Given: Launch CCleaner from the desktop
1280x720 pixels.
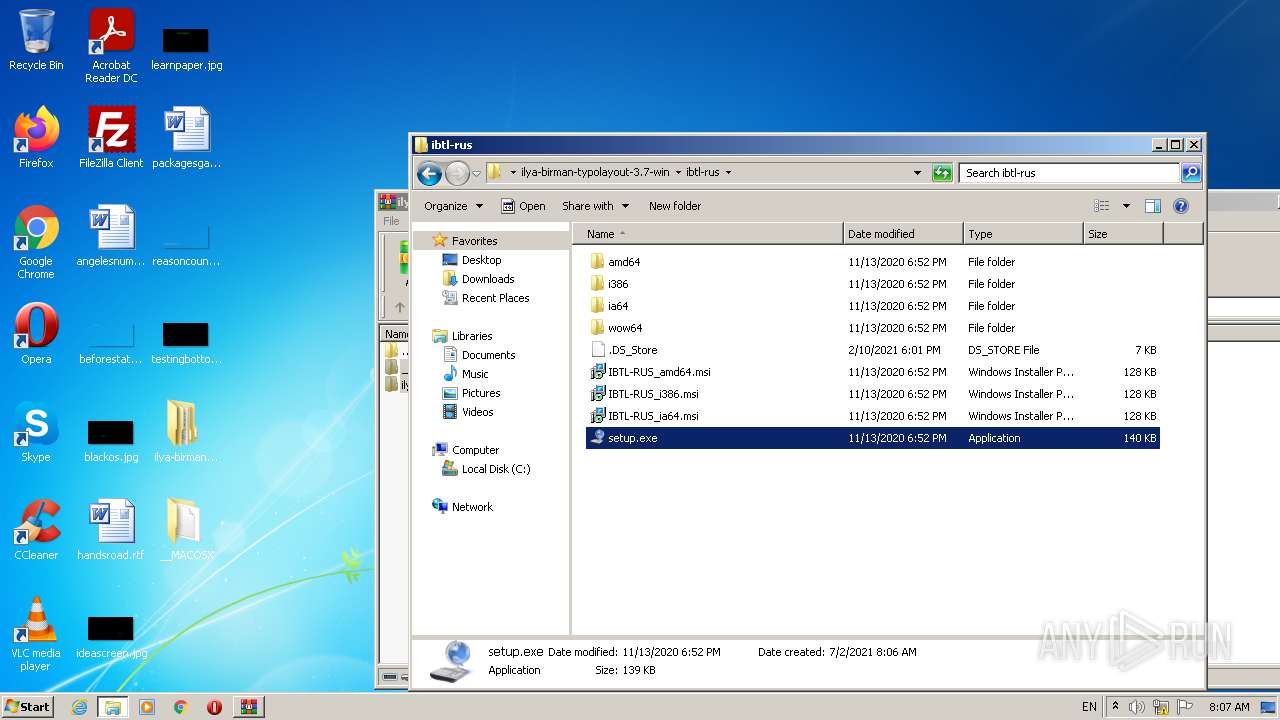Looking at the screenshot, I should 36,530.
